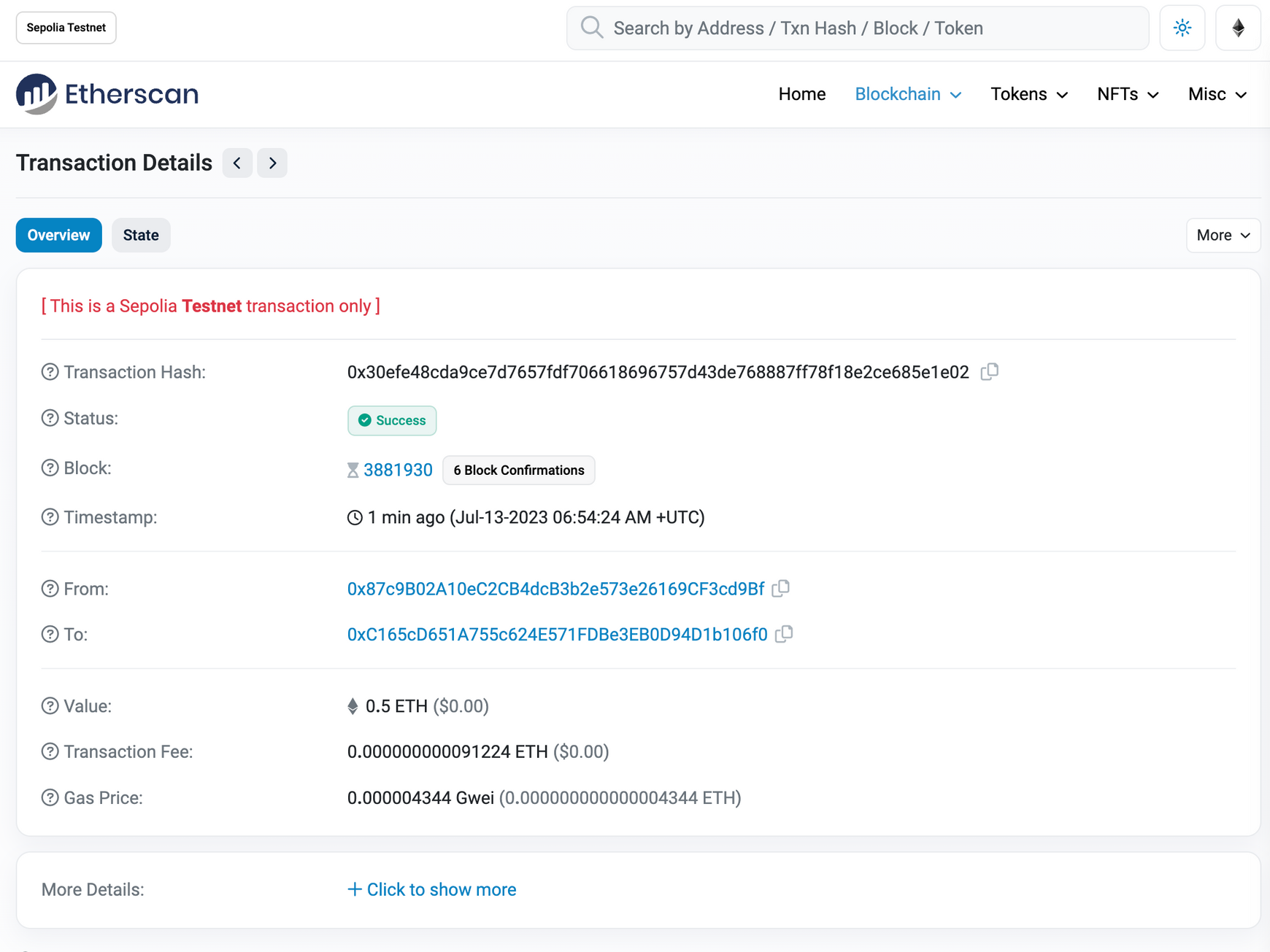Click the search magnifier icon

tap(592, 28)
